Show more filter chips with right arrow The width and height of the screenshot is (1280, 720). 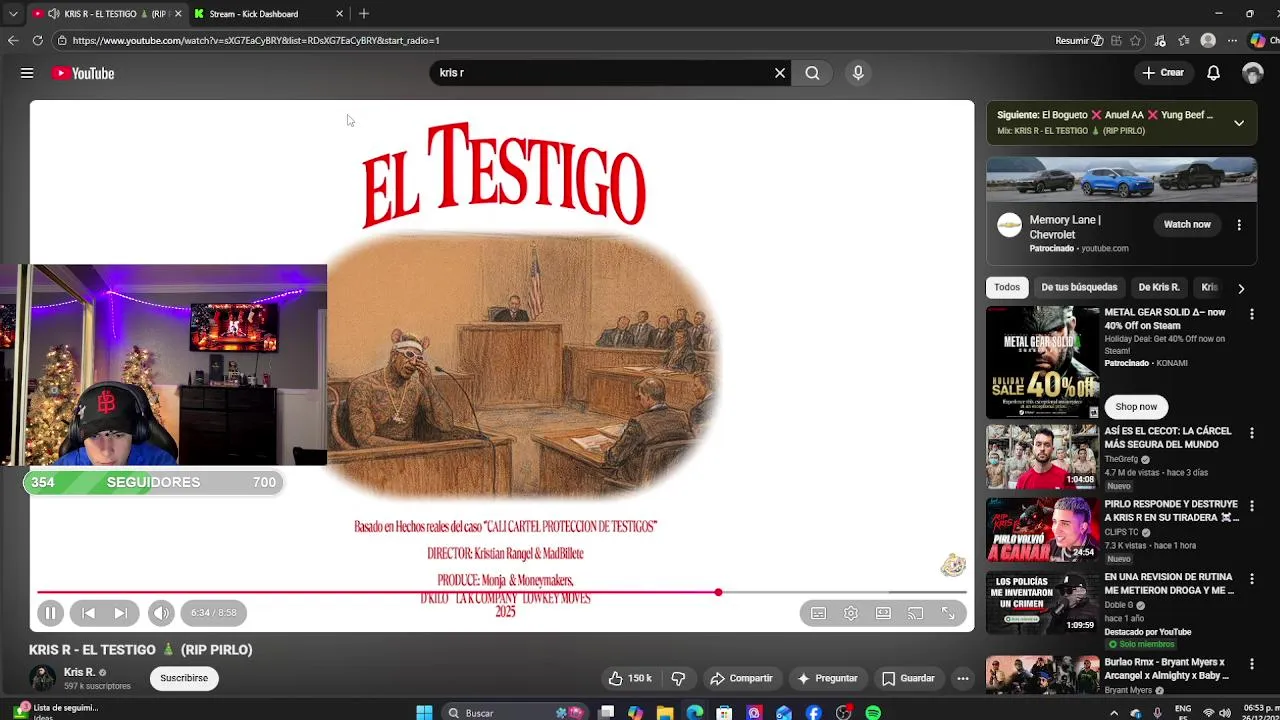click(x=1241, y=288)
